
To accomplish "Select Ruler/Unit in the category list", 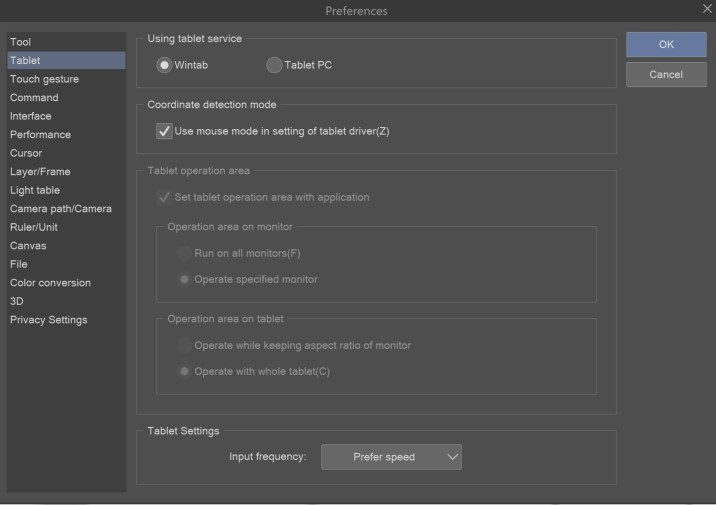I will point(34,227).
